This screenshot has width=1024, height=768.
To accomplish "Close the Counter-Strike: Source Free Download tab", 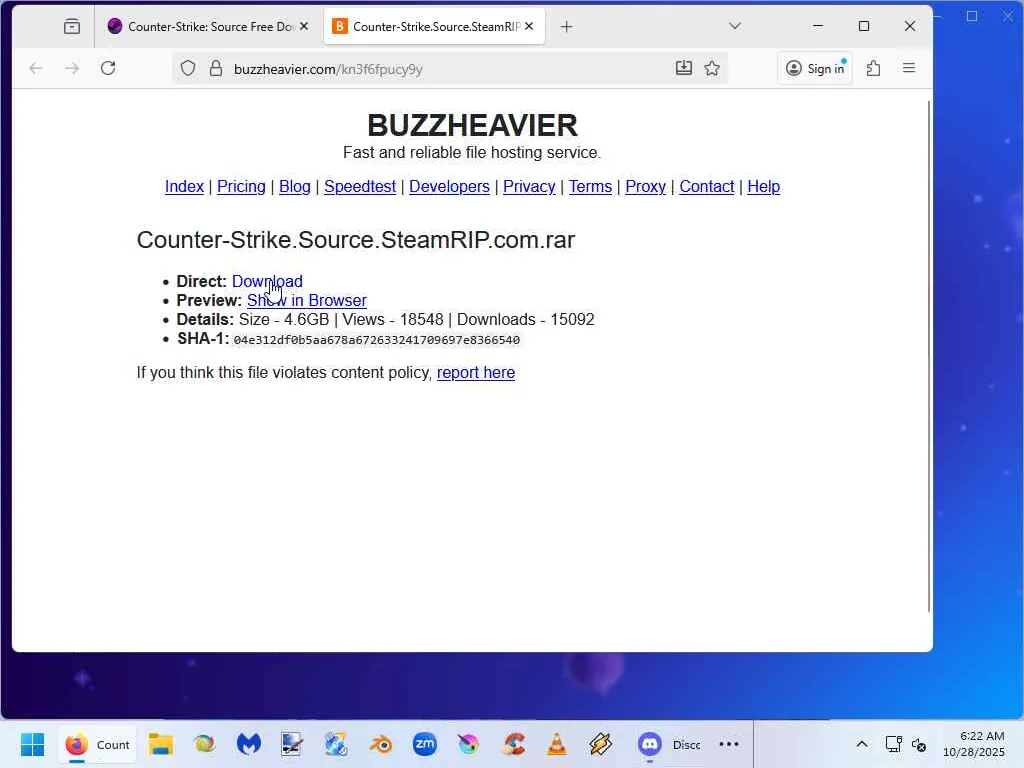I will (304, 26).
